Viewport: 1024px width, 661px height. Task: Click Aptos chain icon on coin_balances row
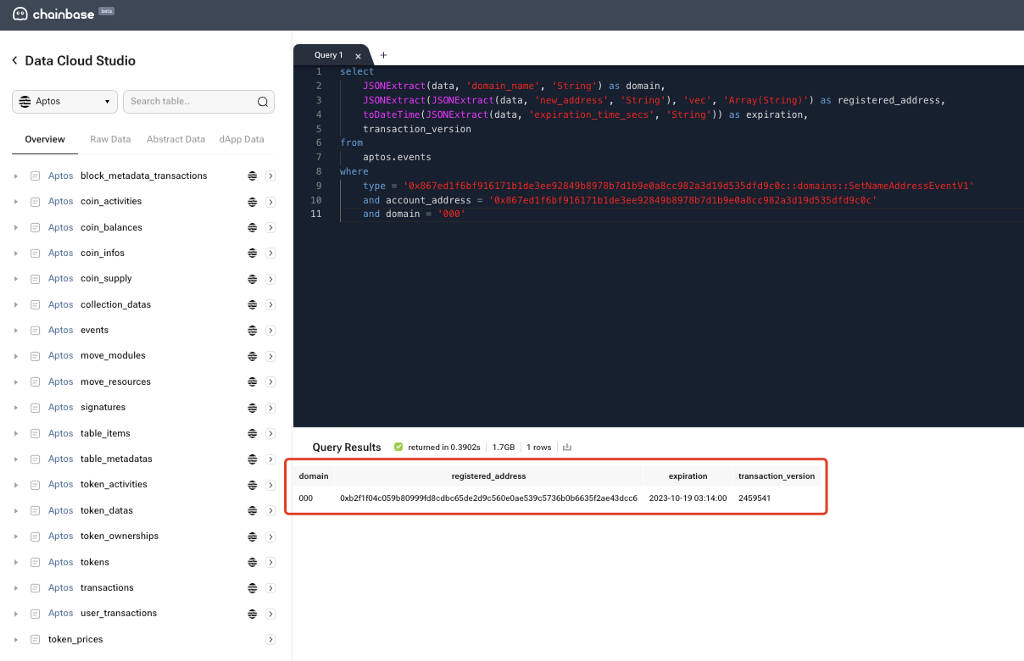(x=252, y=227)
